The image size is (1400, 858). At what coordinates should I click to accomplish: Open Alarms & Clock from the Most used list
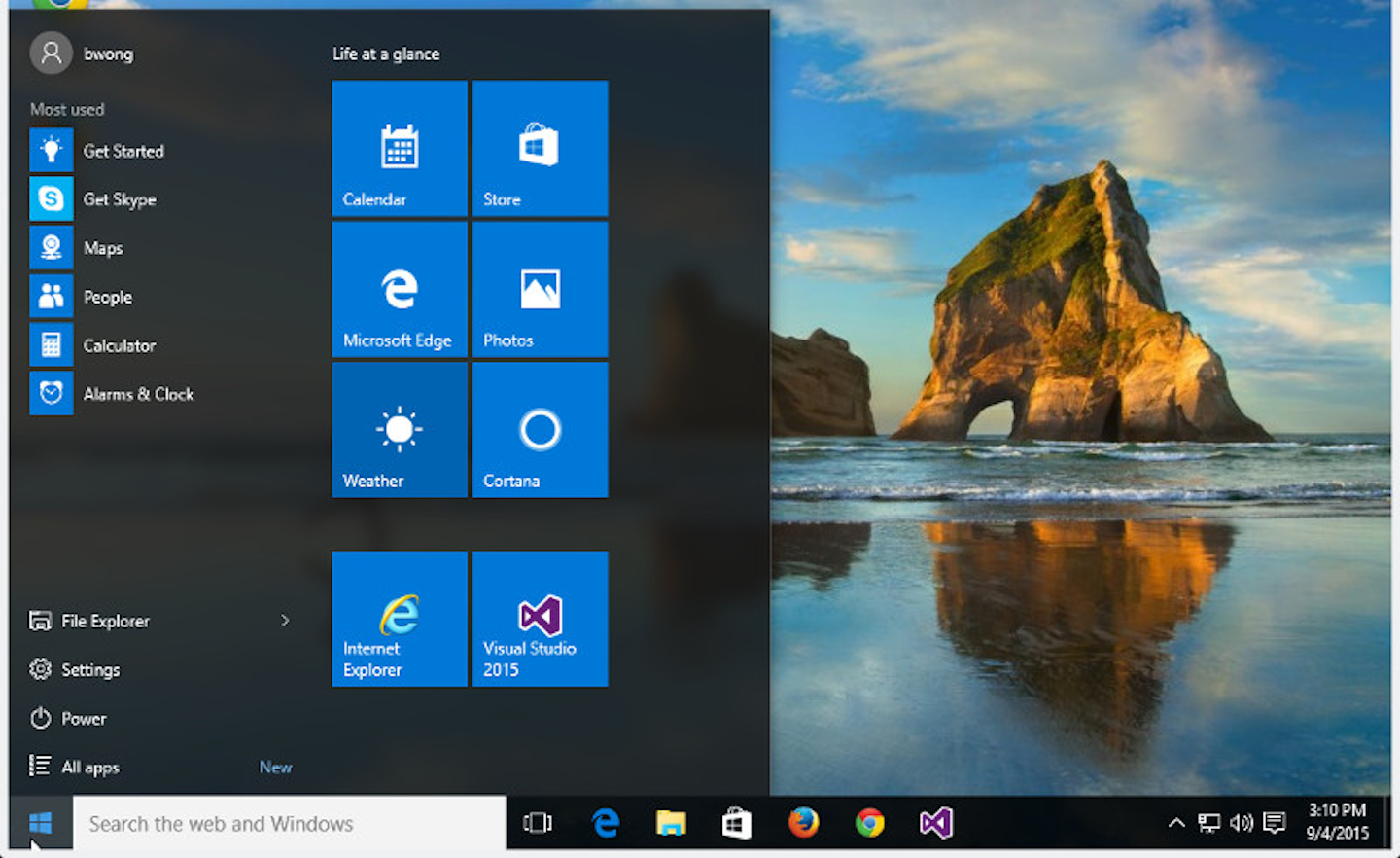160,394
